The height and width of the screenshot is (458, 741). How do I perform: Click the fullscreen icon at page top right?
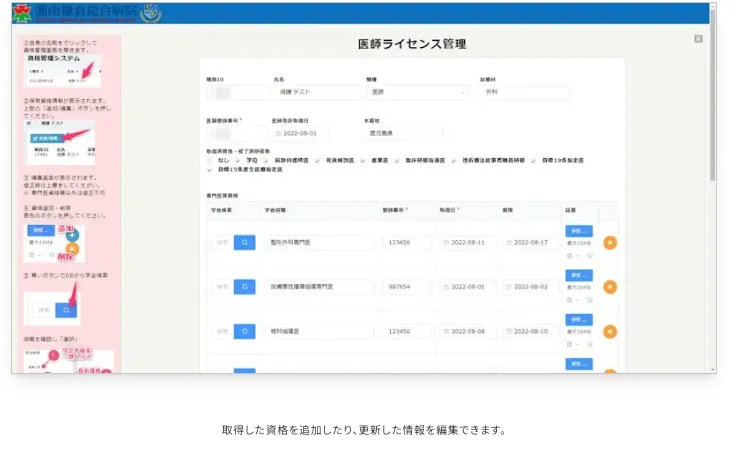[698, 39]
